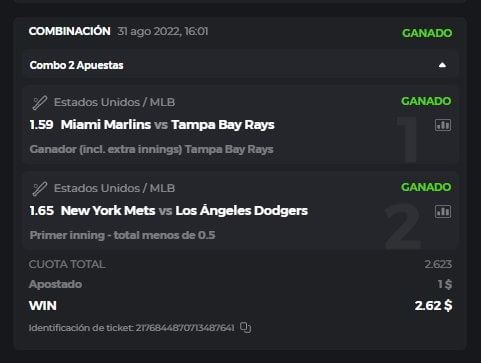Select the Combo 2 Apuestas header row
This screenshot has width=481, height=363.
(x=240, y=65)
